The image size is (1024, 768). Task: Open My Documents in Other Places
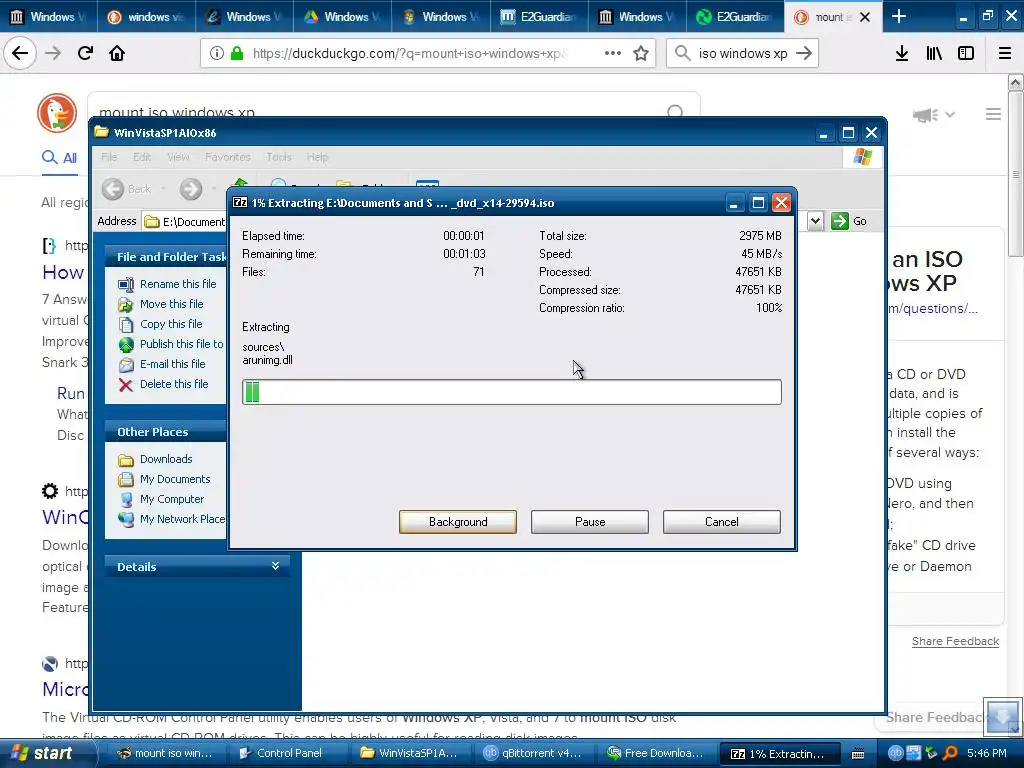(175, 479)
